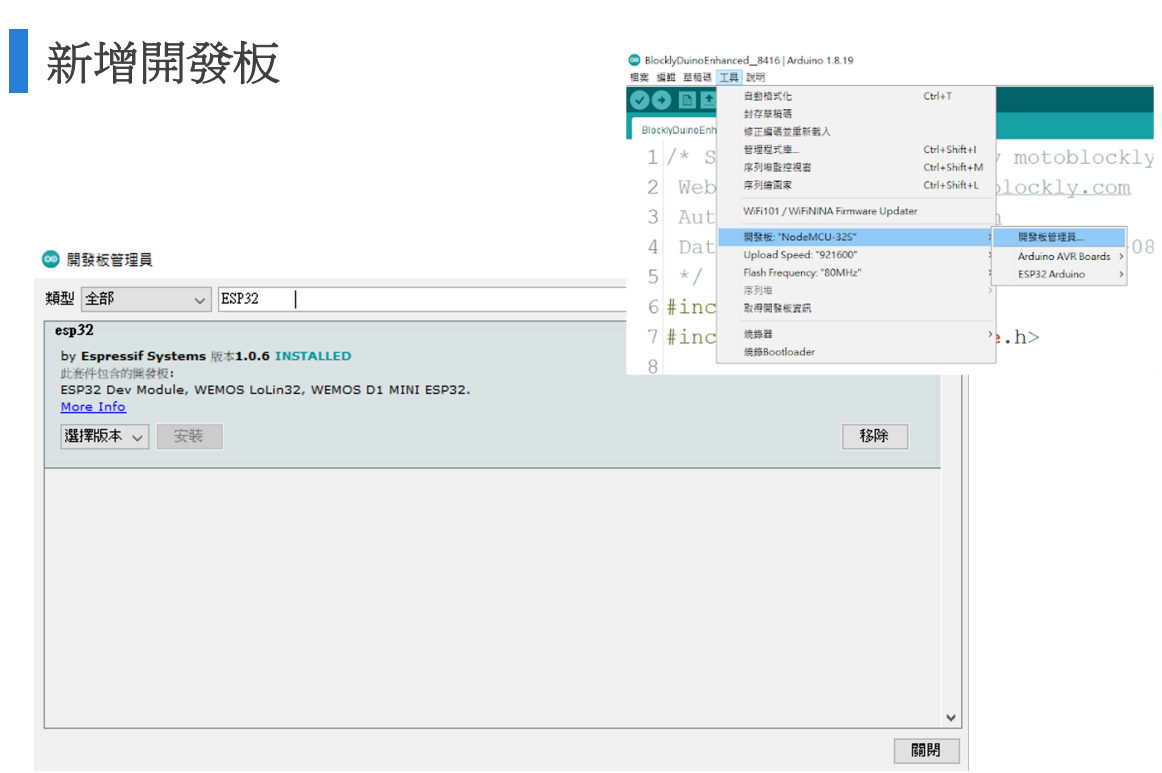This screenshot has width=1162, height=773.
Task: Click code line number 1
Action: click(x=652, y=157)
